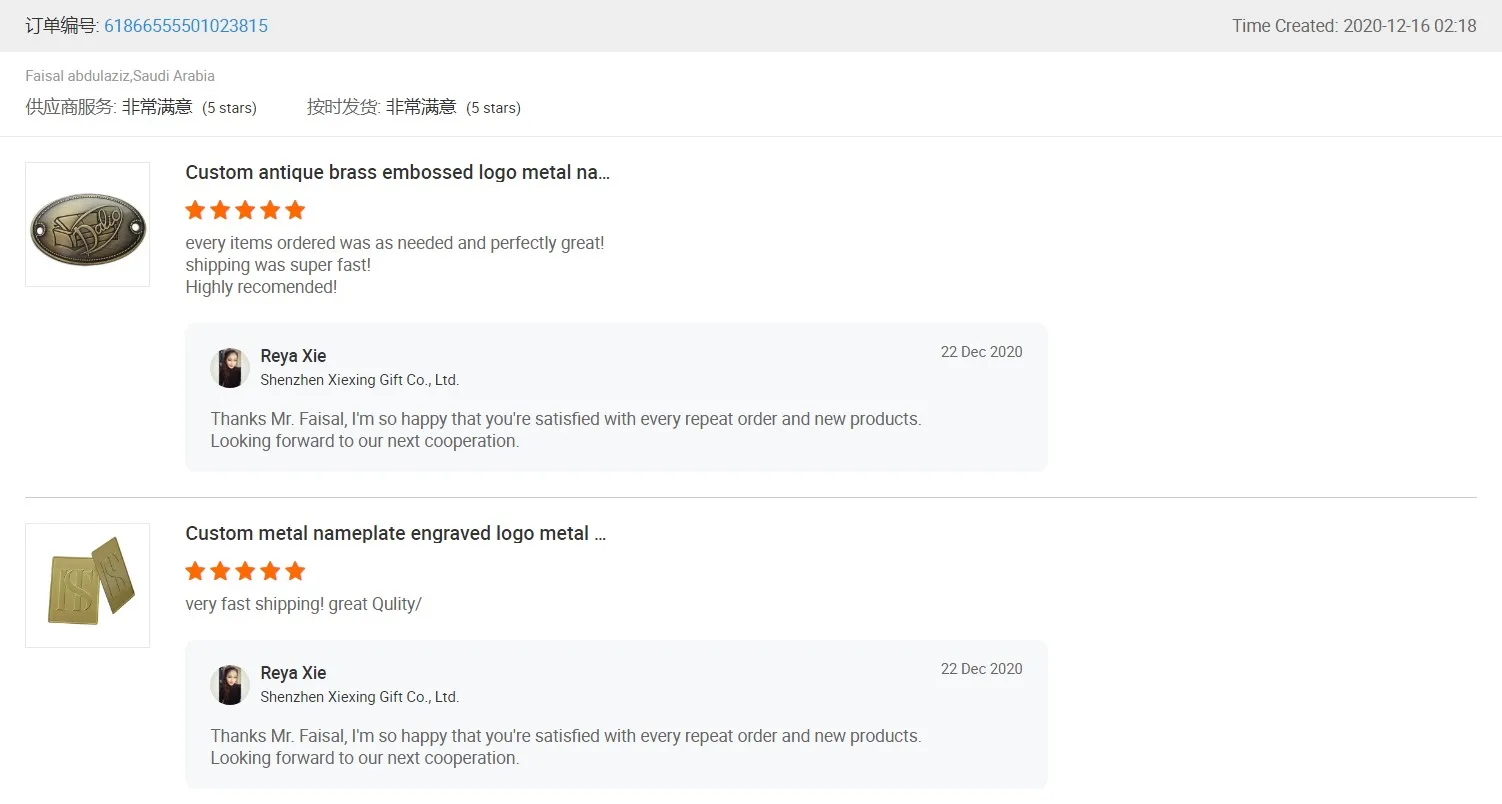Click Reya Xie's avatar in the second reply
The image size is (1502, 804).
coord(230,685)
